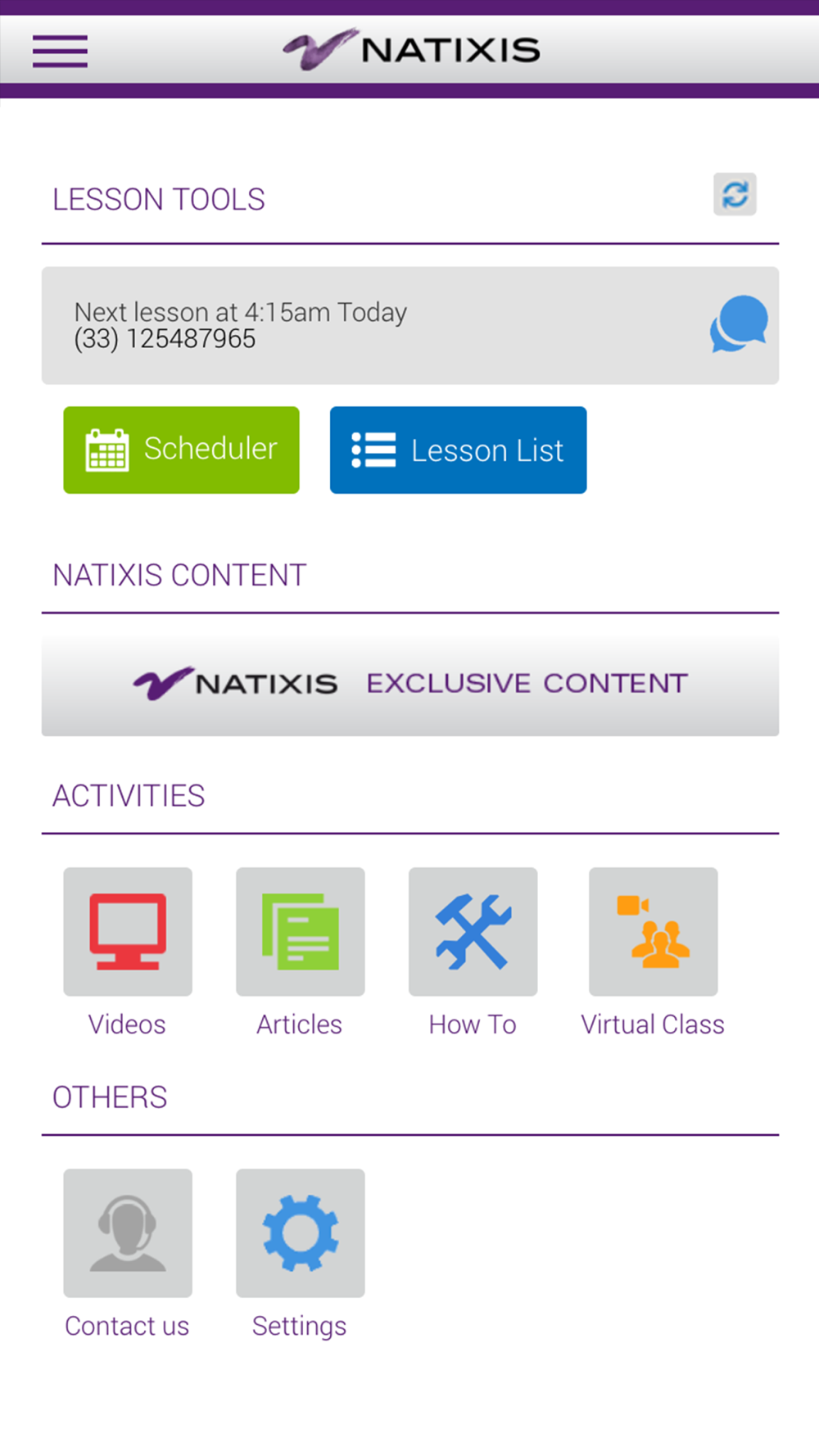This screenshot has width=819, height=1456.
Task: Open the blue chat bubbles icon
Action: tap(739, 324)
